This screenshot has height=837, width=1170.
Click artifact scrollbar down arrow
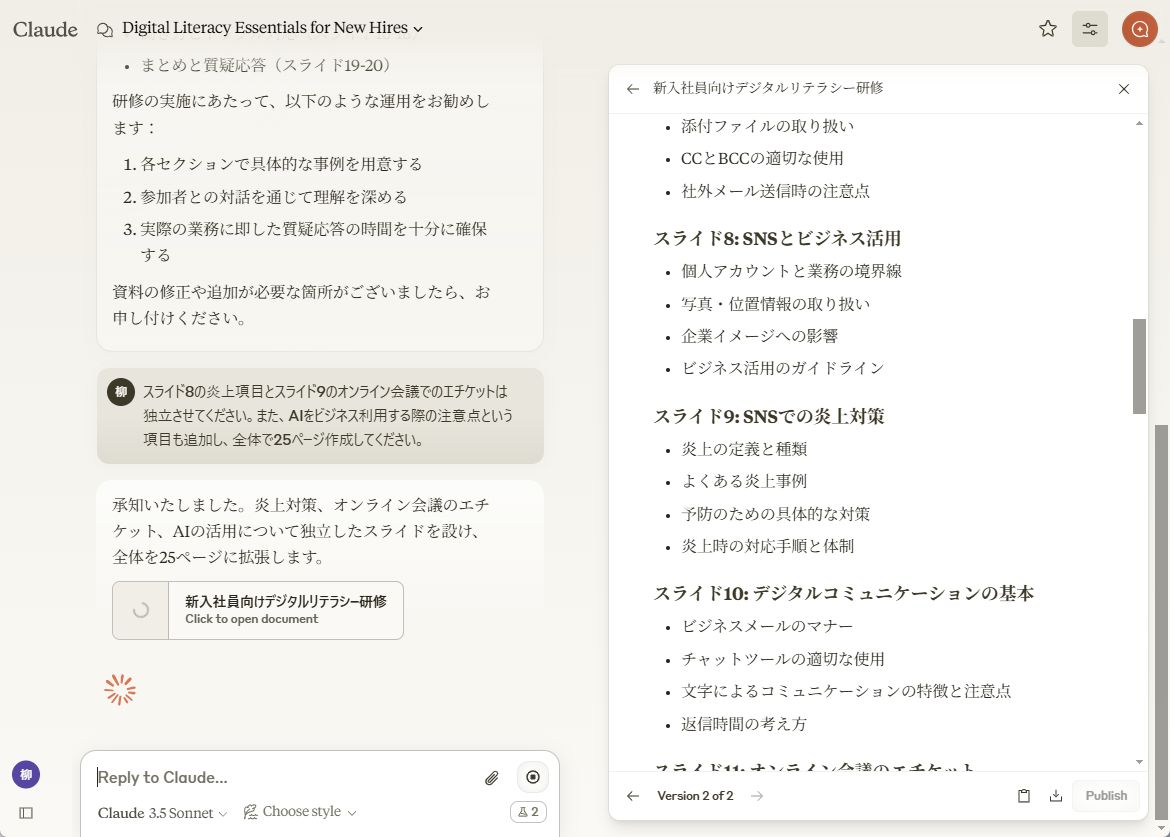tap(1139, 762)
